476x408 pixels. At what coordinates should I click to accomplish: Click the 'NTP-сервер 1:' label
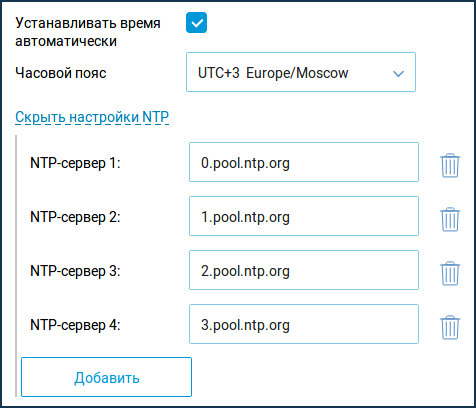(x=75, y=163)
